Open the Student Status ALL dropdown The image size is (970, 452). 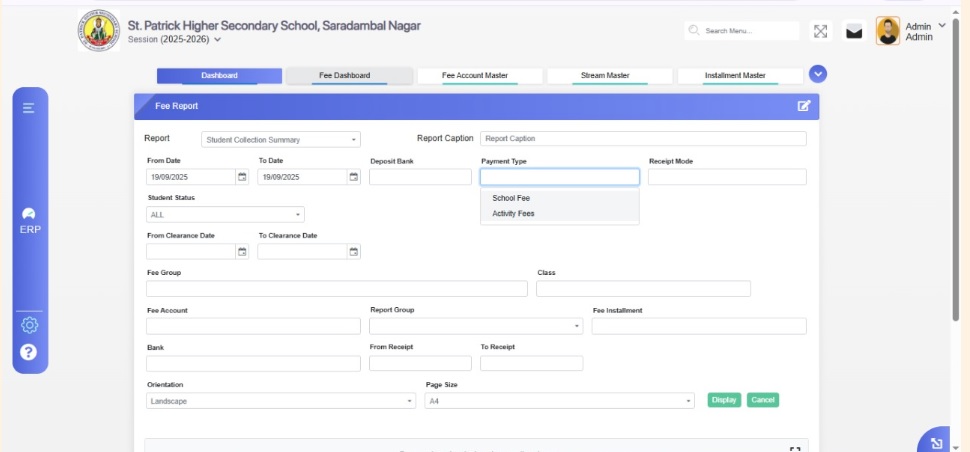[225, 214]
